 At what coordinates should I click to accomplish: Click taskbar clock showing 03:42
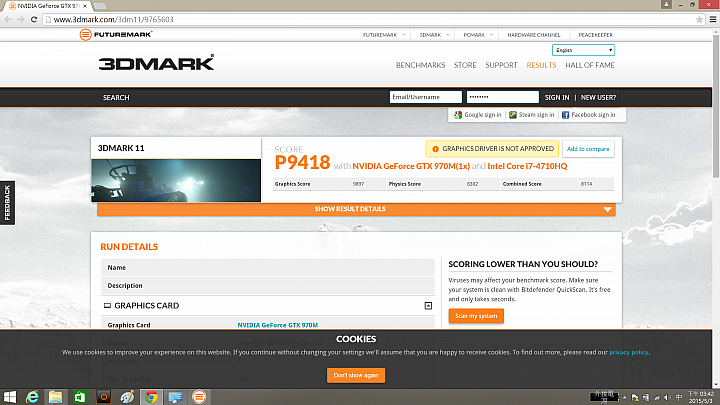point(701,397)
